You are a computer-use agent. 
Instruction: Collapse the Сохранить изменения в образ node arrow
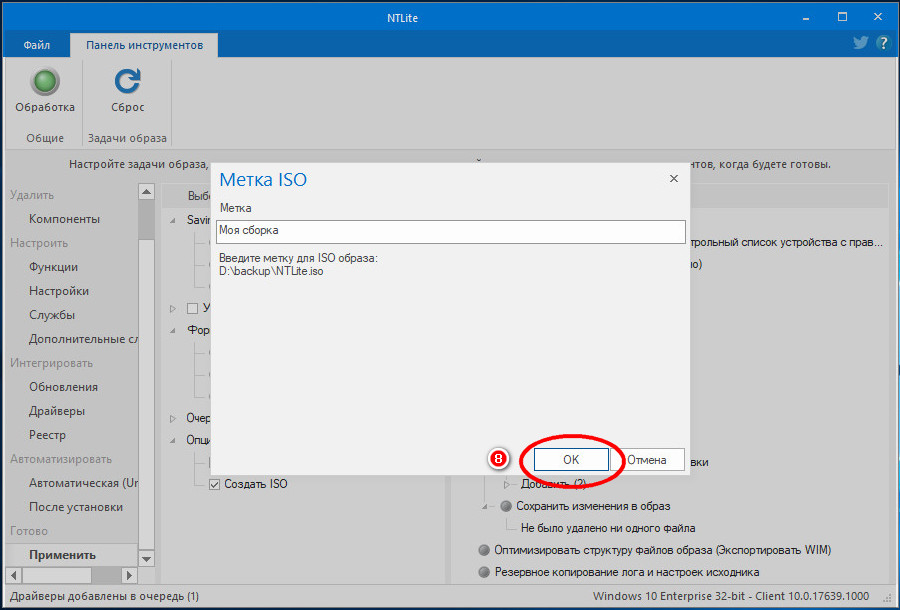tap(485, 506)
